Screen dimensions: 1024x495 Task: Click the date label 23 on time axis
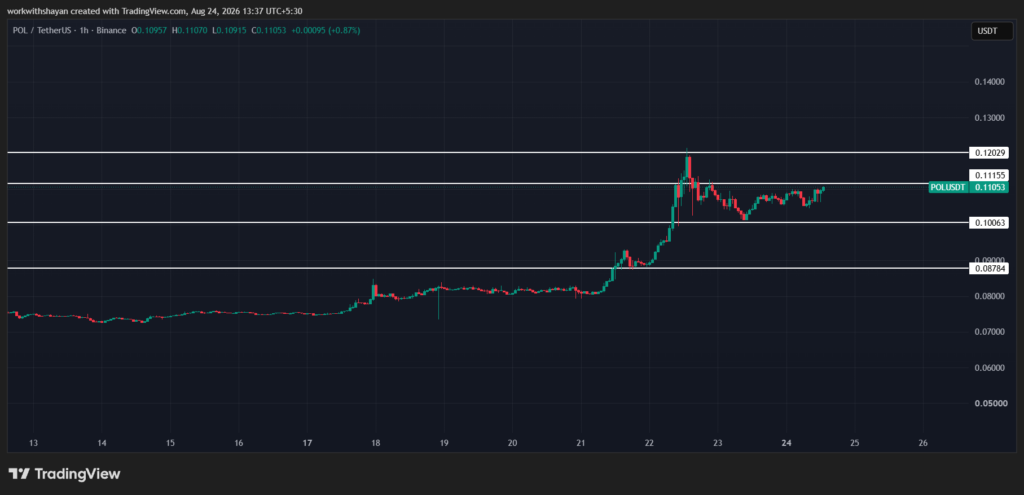tap(718, 443)
